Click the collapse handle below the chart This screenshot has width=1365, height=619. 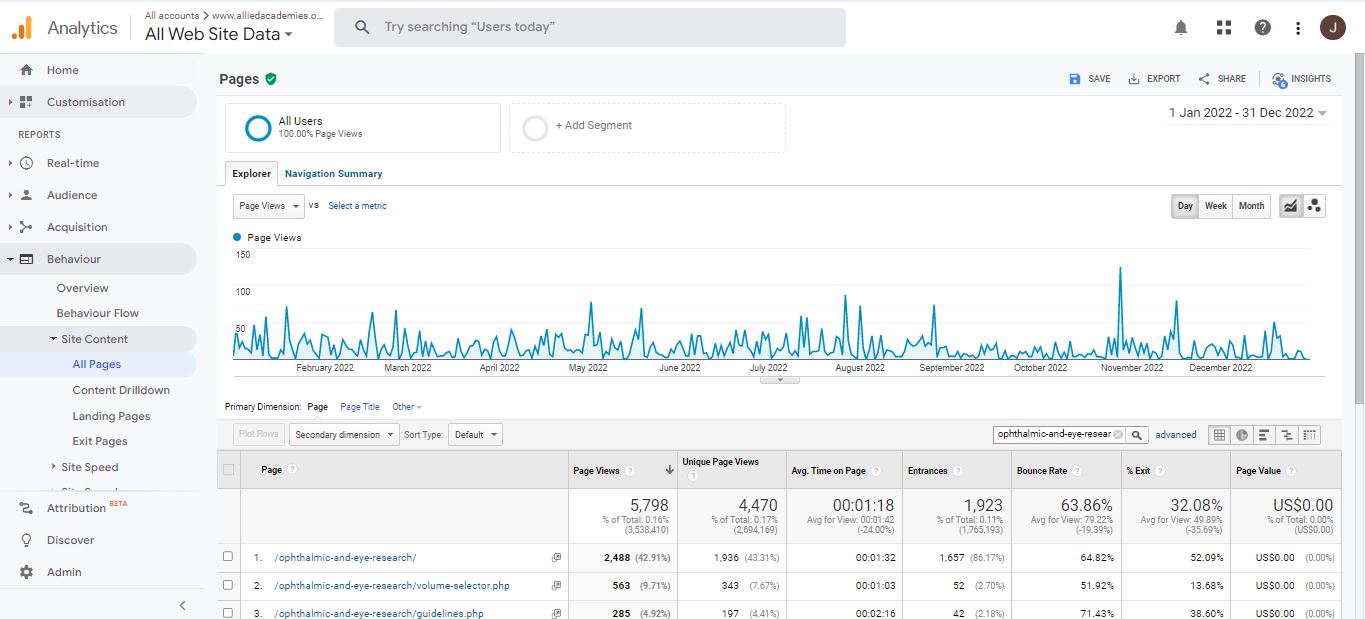pos(779,380)
